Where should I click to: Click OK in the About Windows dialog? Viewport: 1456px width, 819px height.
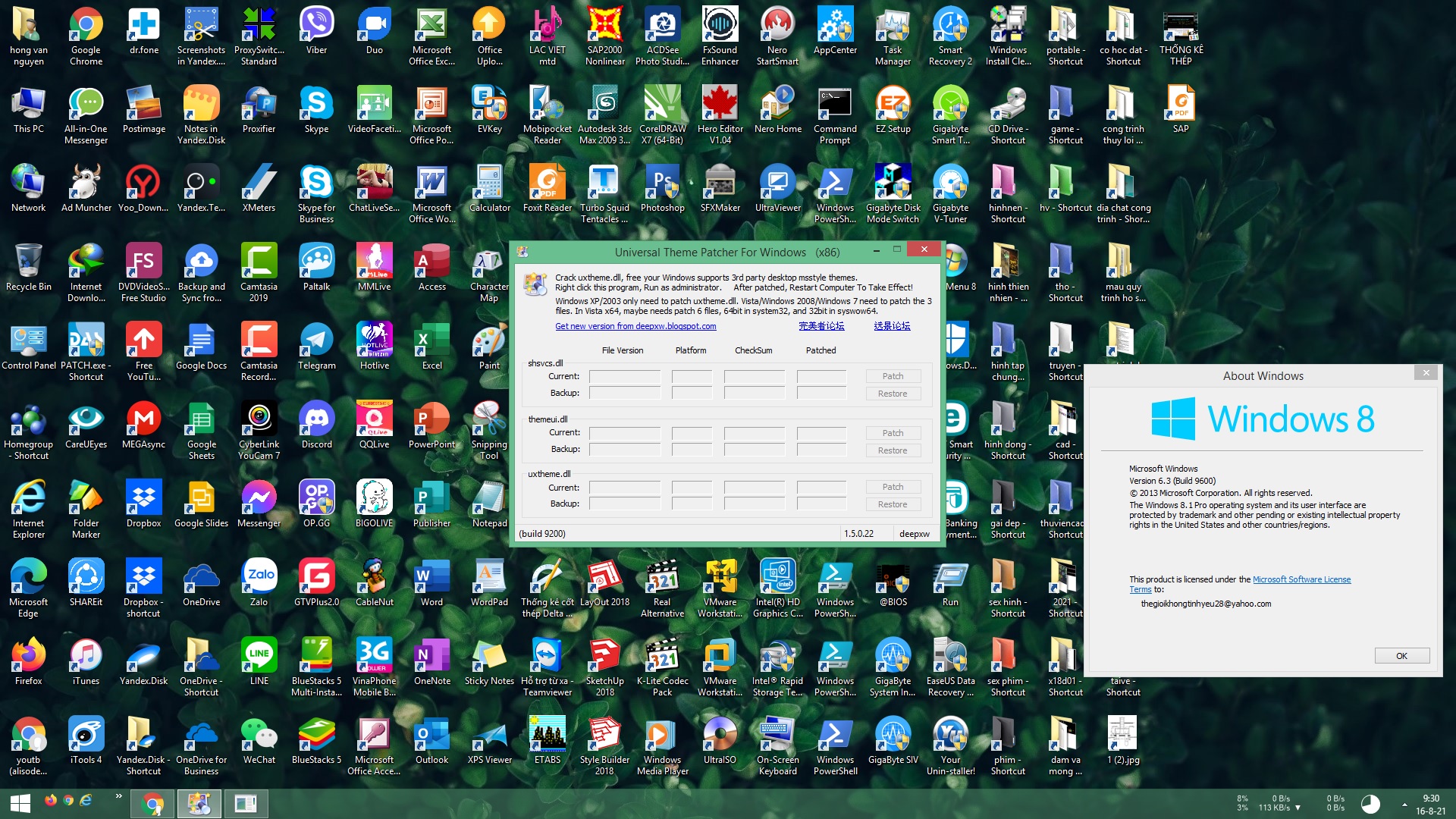pyautogui.click(x=1401, y=656)
